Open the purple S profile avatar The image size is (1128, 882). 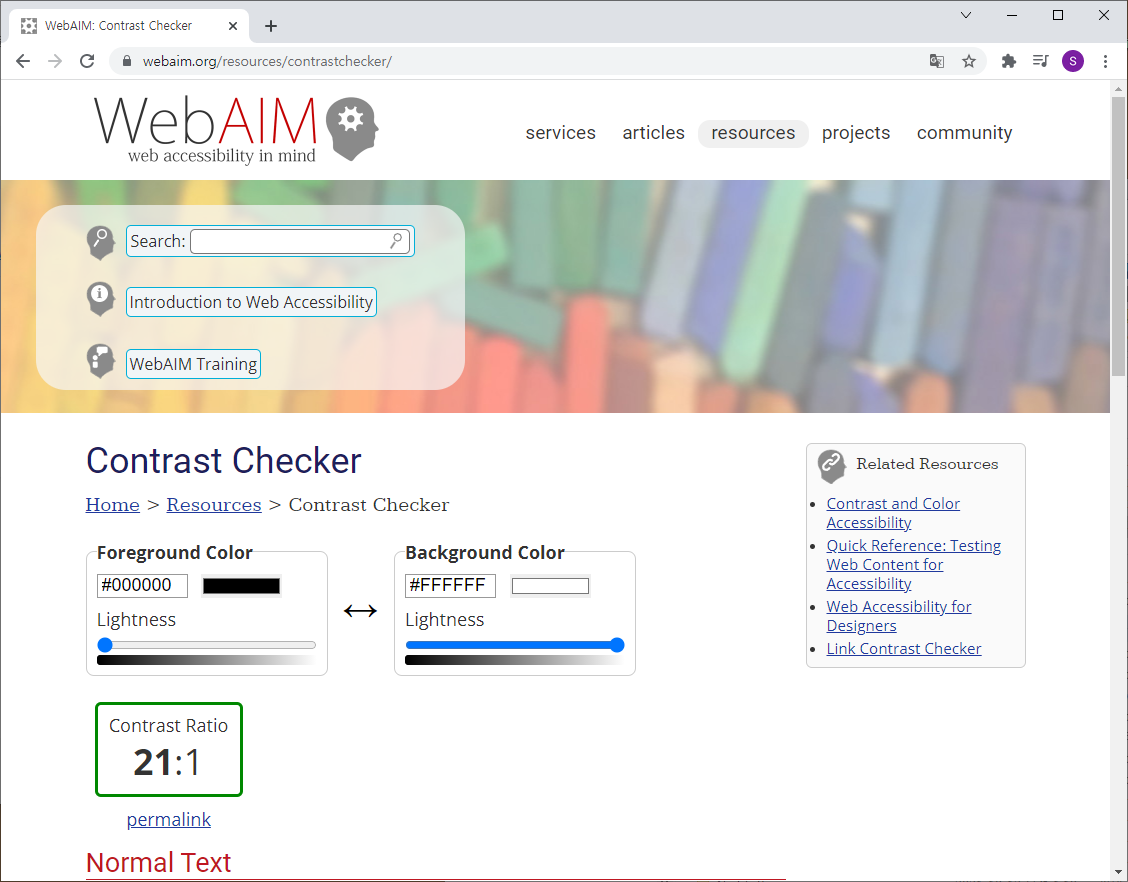click(1073, 61)
